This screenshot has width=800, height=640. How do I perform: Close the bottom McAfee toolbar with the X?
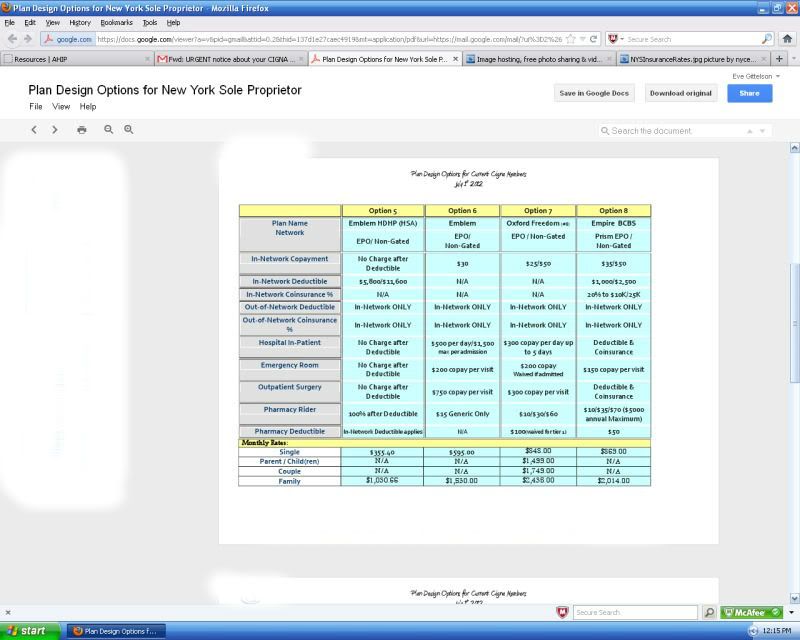click(x=8, y=612)
